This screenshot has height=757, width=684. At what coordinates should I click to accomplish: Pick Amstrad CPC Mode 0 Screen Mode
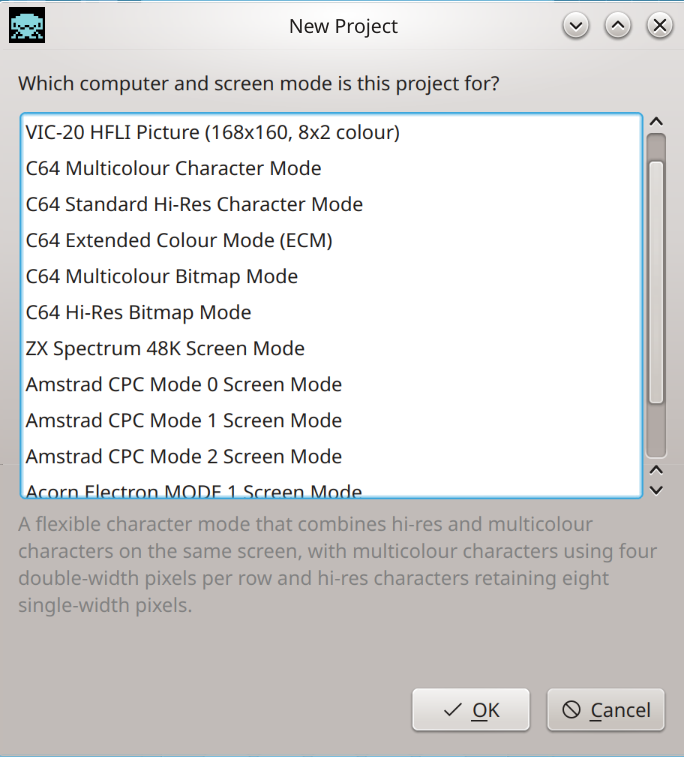(x=332, y=385)
